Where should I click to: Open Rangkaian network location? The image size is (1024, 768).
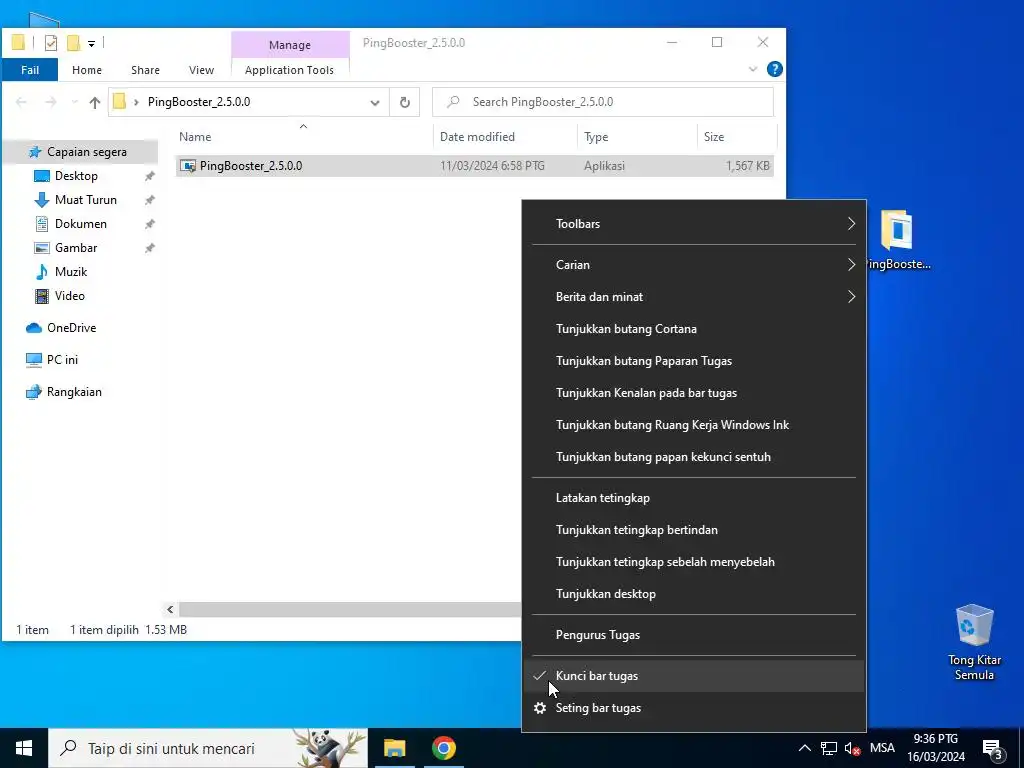tap(74, 392)
